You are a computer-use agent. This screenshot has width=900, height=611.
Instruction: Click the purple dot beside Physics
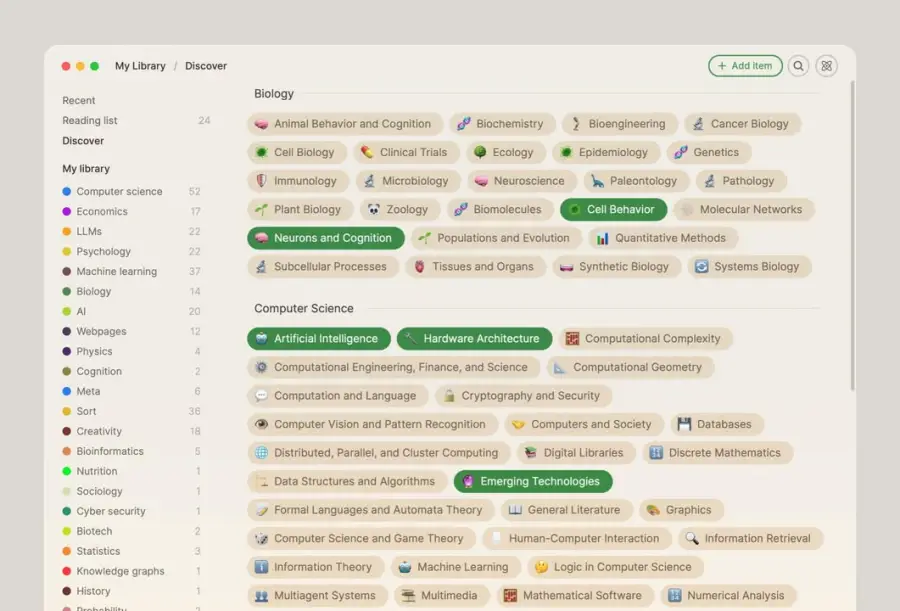tap(67, 351)
